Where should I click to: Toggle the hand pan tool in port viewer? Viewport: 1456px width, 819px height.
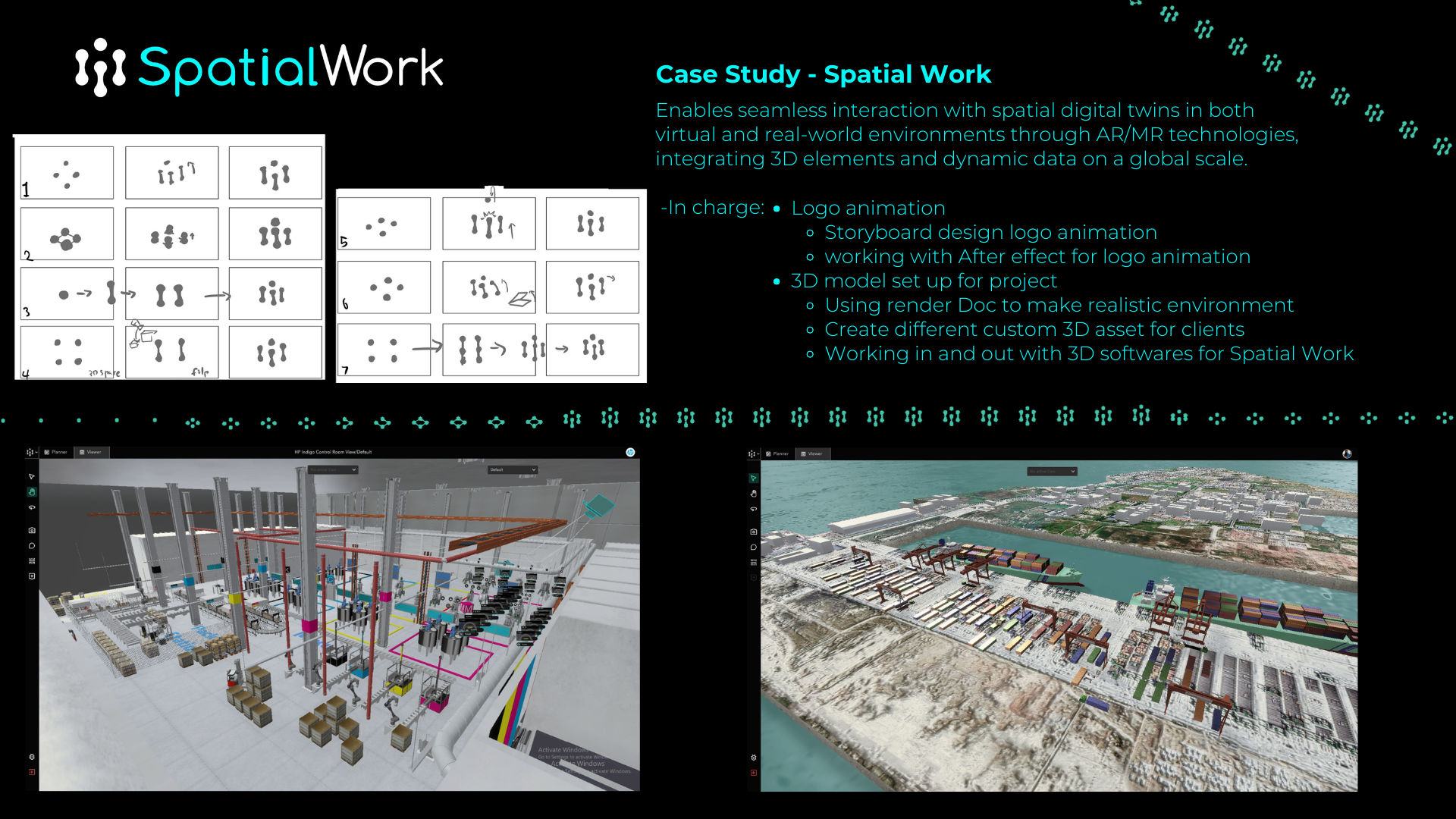click(x=753, y=494)
